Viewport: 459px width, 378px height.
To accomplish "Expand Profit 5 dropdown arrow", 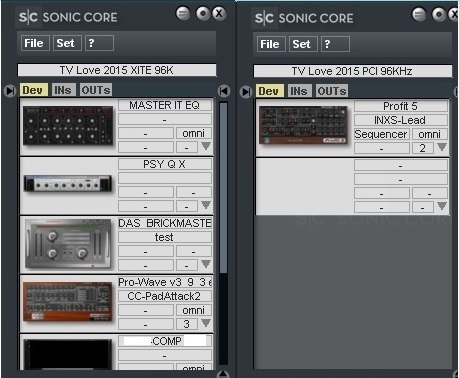I will coord(442,147).
